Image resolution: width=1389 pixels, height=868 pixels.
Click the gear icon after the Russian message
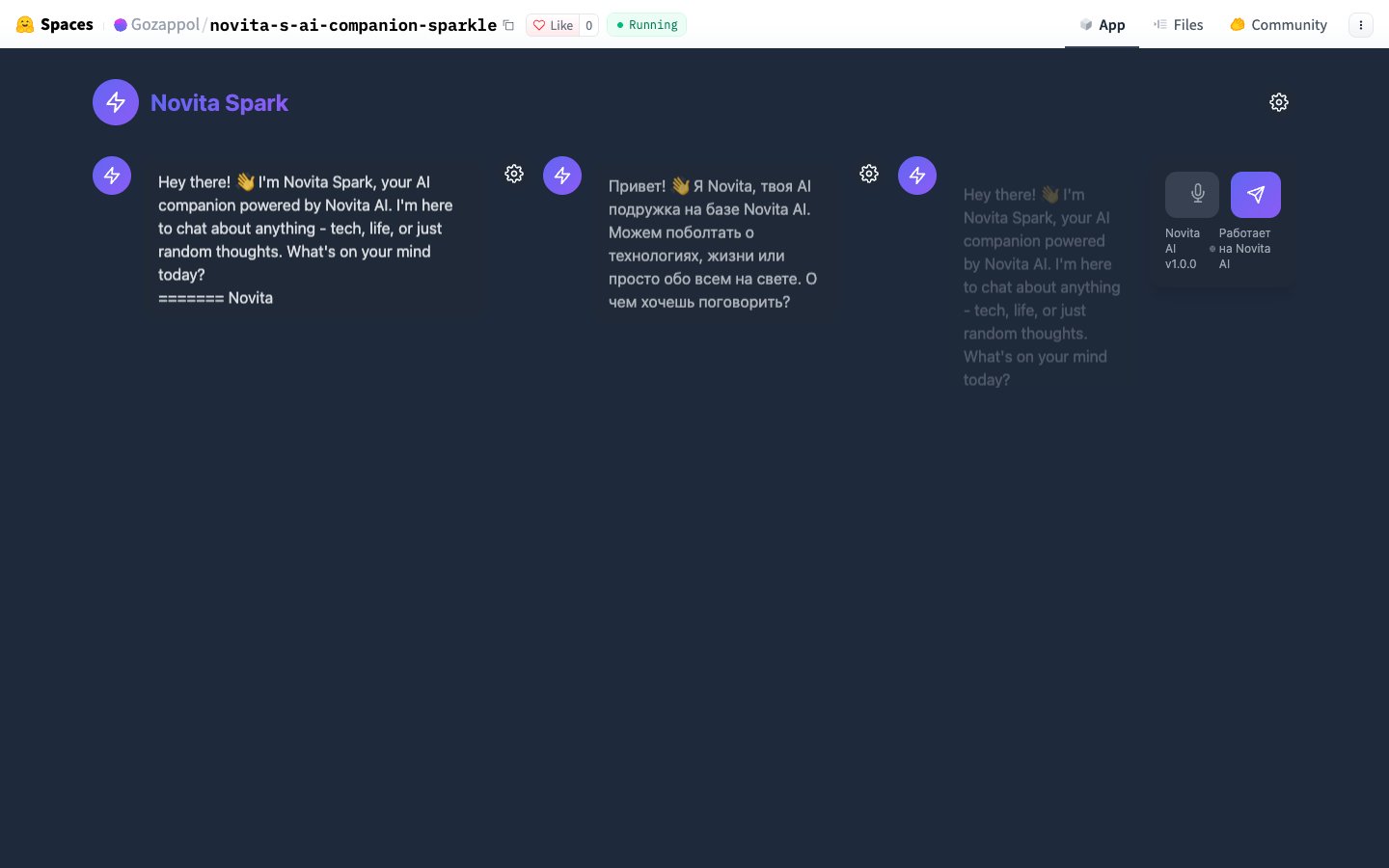point(869,174)
